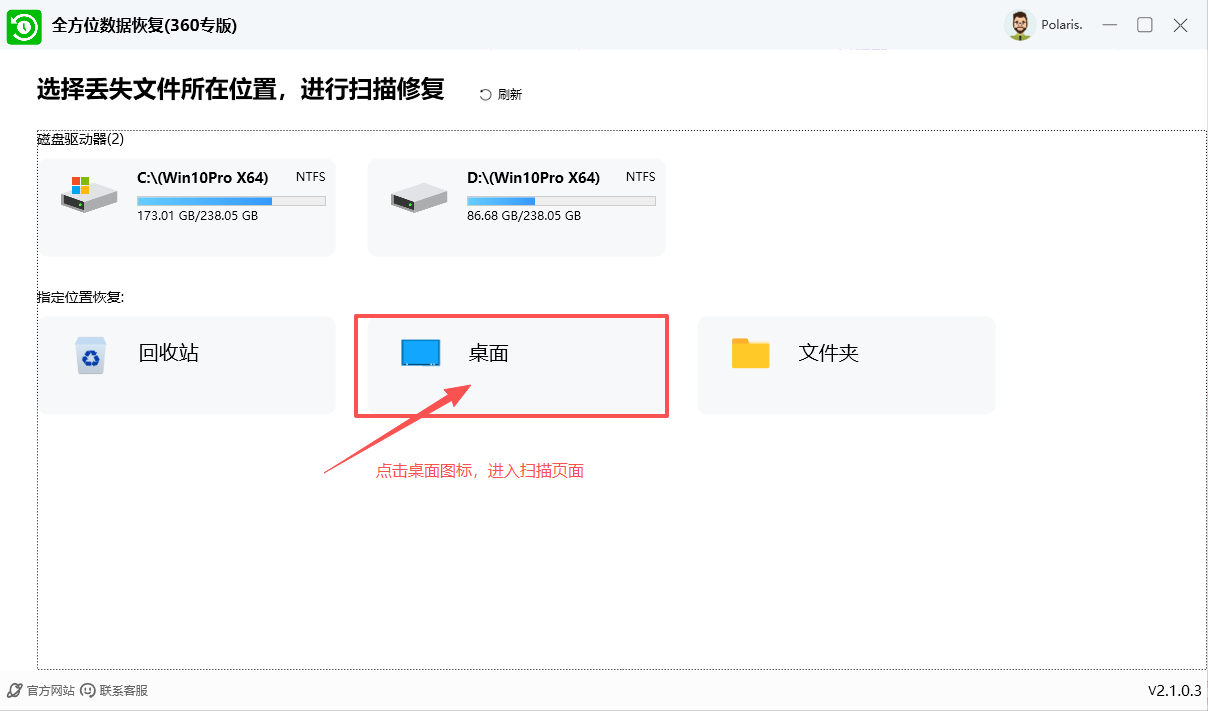This screenshot has width=1208, height=711.
Task: Choose 文件夹 to pick a folder
Action: [828, 353]
